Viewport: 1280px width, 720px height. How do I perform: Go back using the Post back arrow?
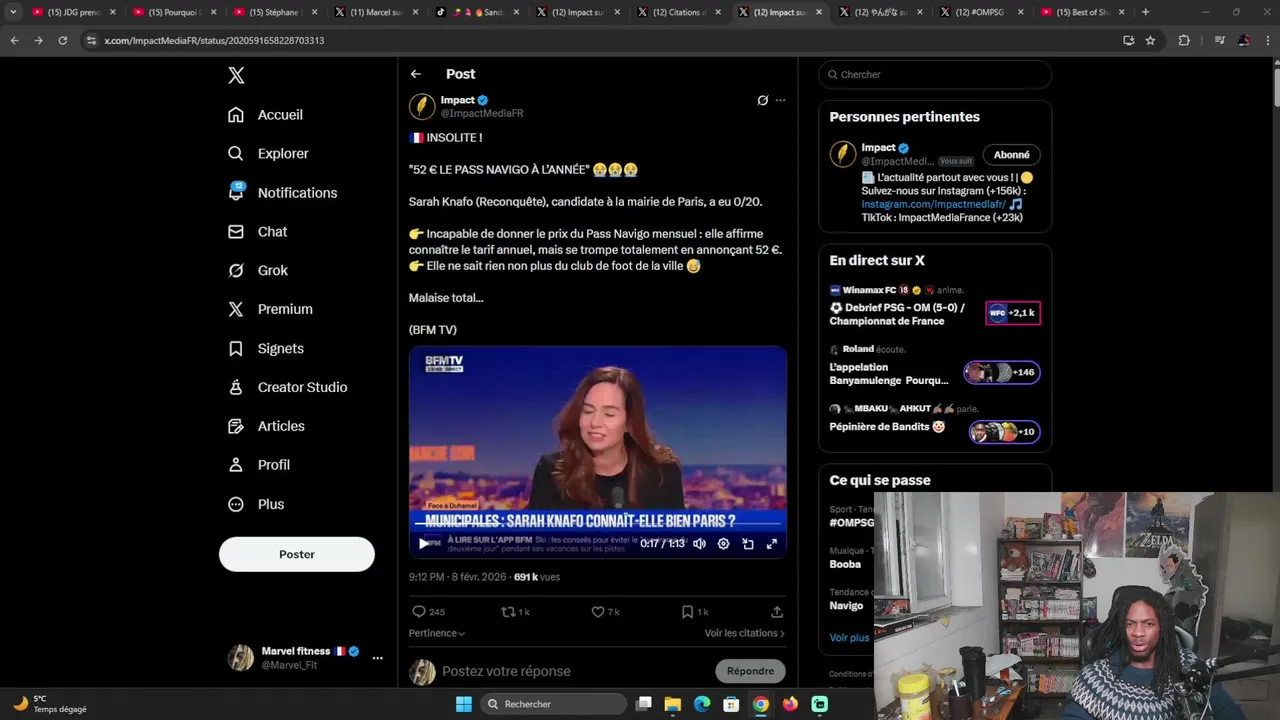[416, 74]
